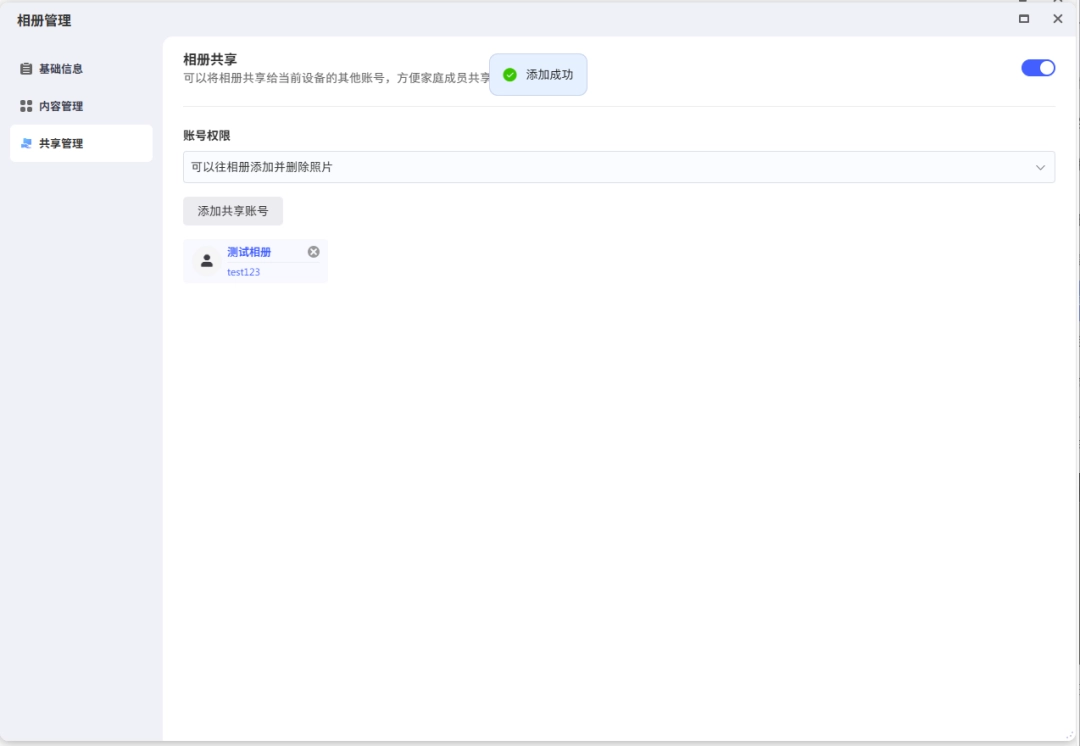Image resolution: width=1080 pixels, height=746 pixels.
Task: Open the 基础信息 section
Action: [81, 69]
